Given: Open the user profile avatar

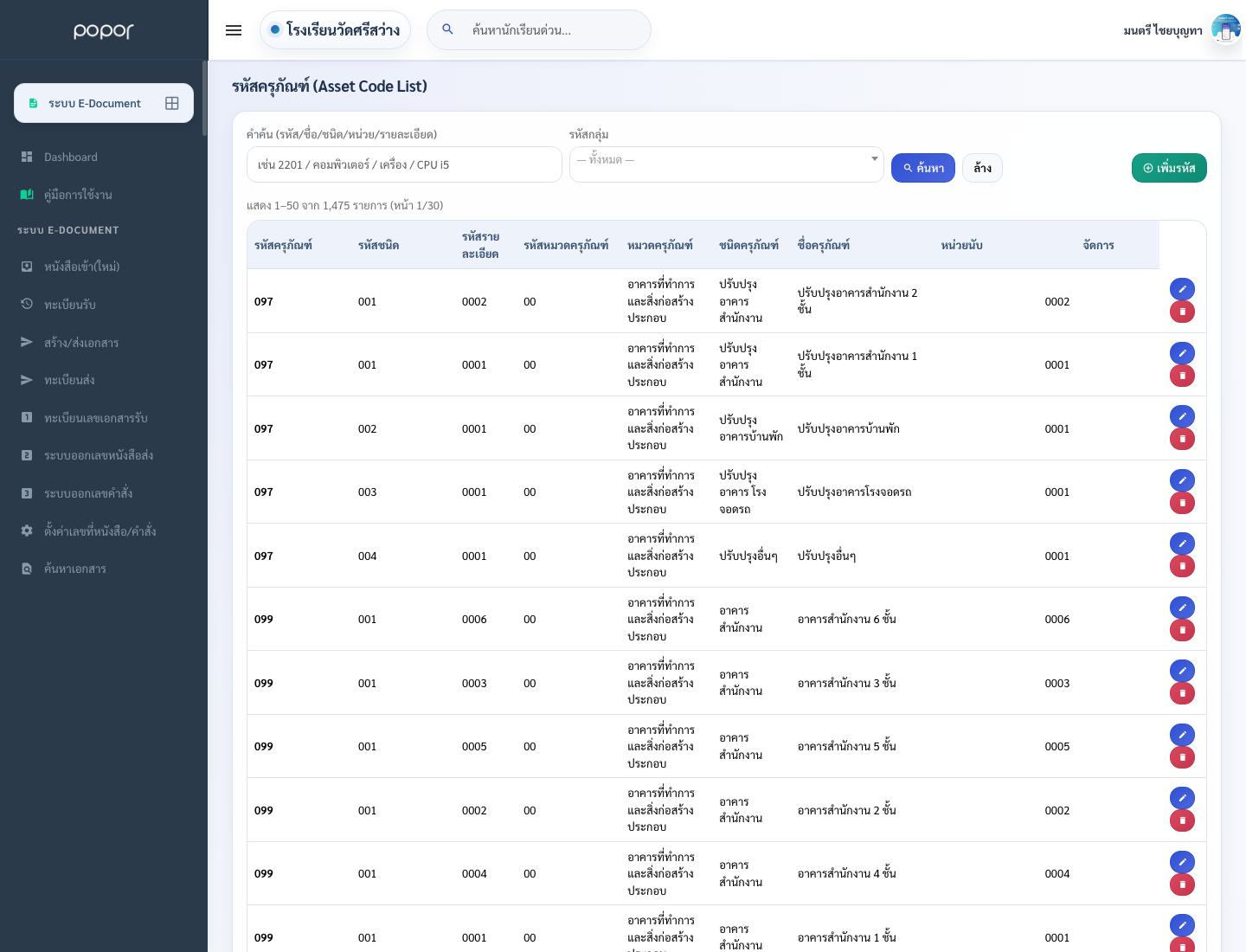Looking at the screenshot, I should pyautogui.click(x=1225, y=29).
